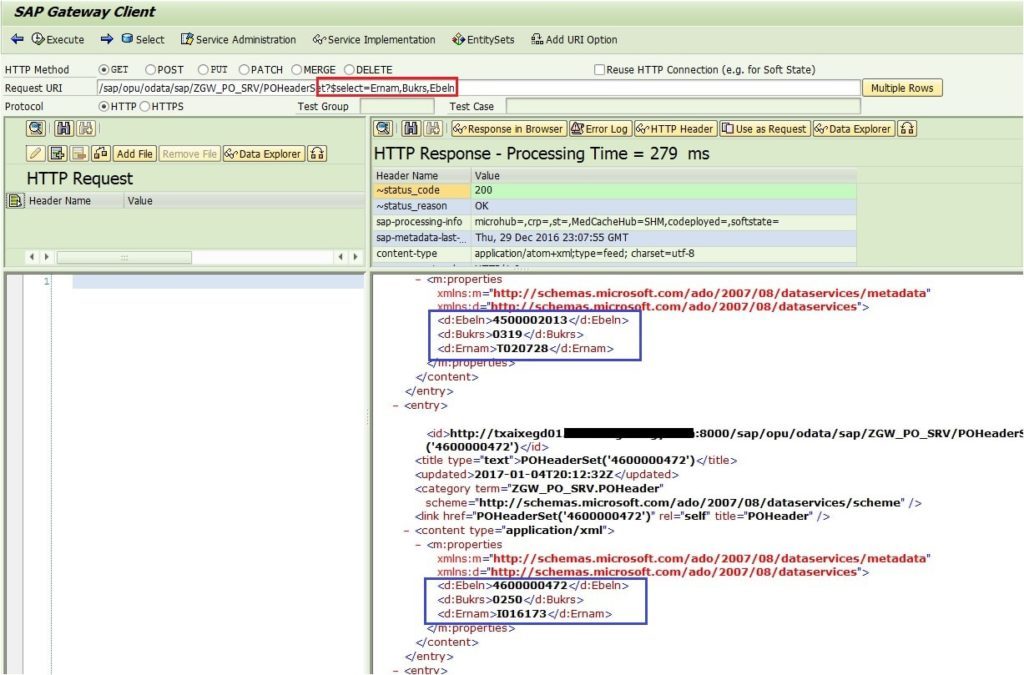
Task: Select the DELETE HTTP method
Action: point(349,69)
